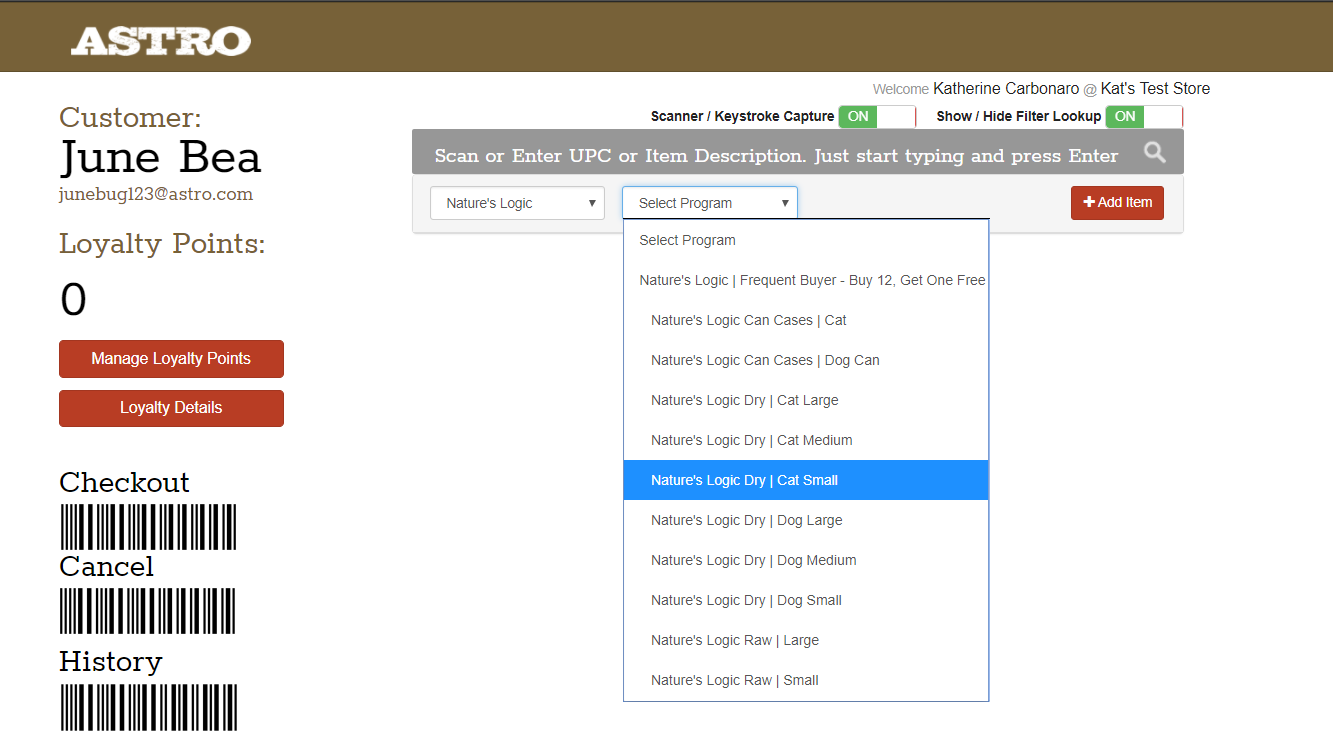The height and width of the screenshot is (750, 1333).
Task: Select Nature's Logic Dry | Dog Small
Action: coord(806,600)
